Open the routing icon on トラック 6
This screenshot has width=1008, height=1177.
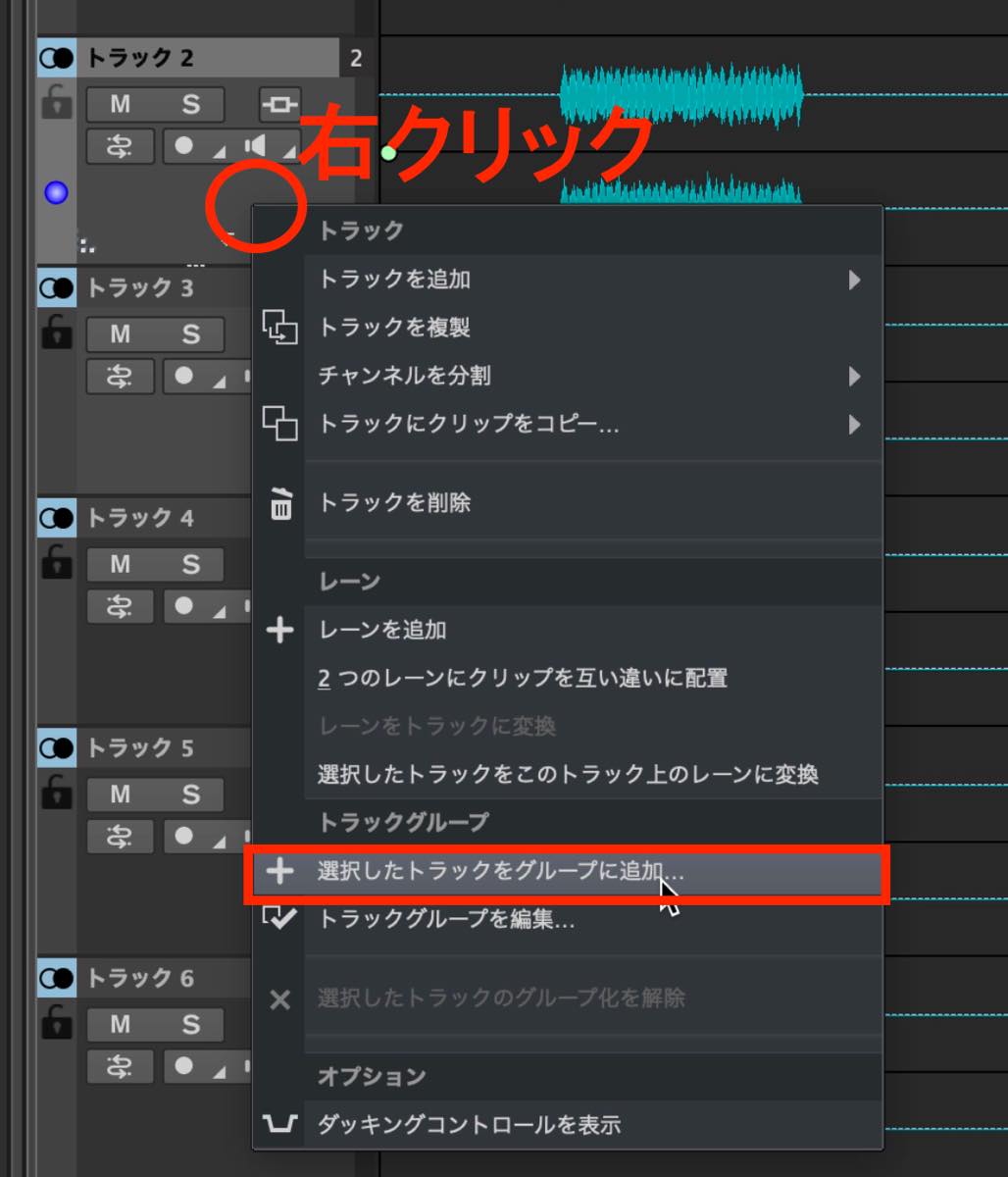120,1066
